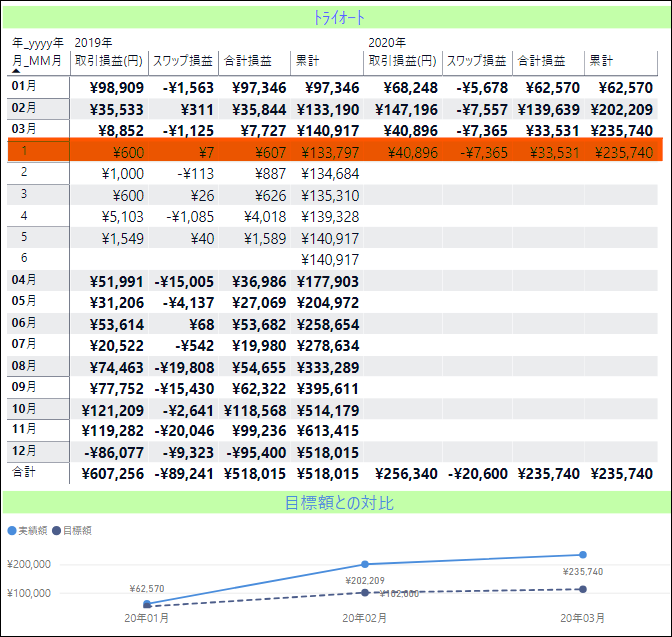Click the 実績額 data point at 20年03月
The width and height of the screenshot is (672, 637).
583,555
